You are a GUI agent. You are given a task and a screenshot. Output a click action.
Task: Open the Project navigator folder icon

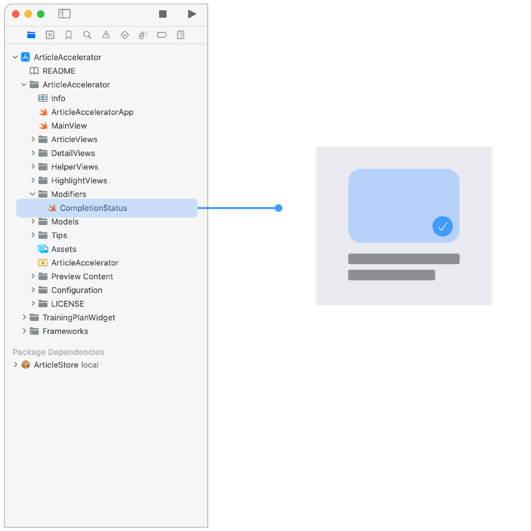31,35
